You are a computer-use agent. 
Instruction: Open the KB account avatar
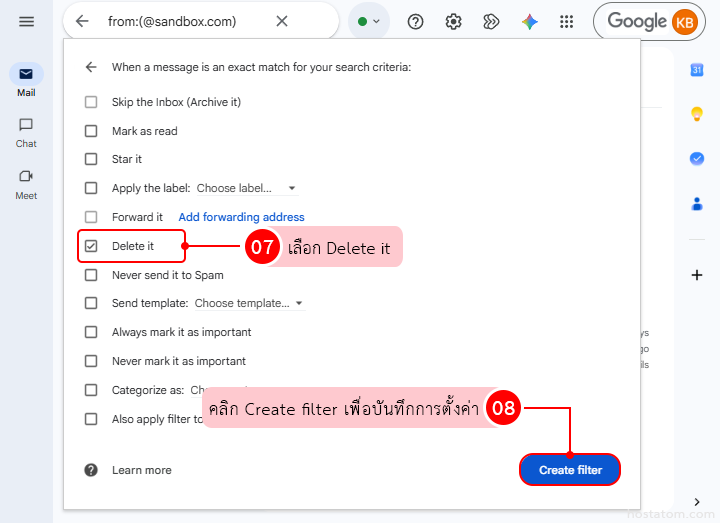tap(685, 22)
